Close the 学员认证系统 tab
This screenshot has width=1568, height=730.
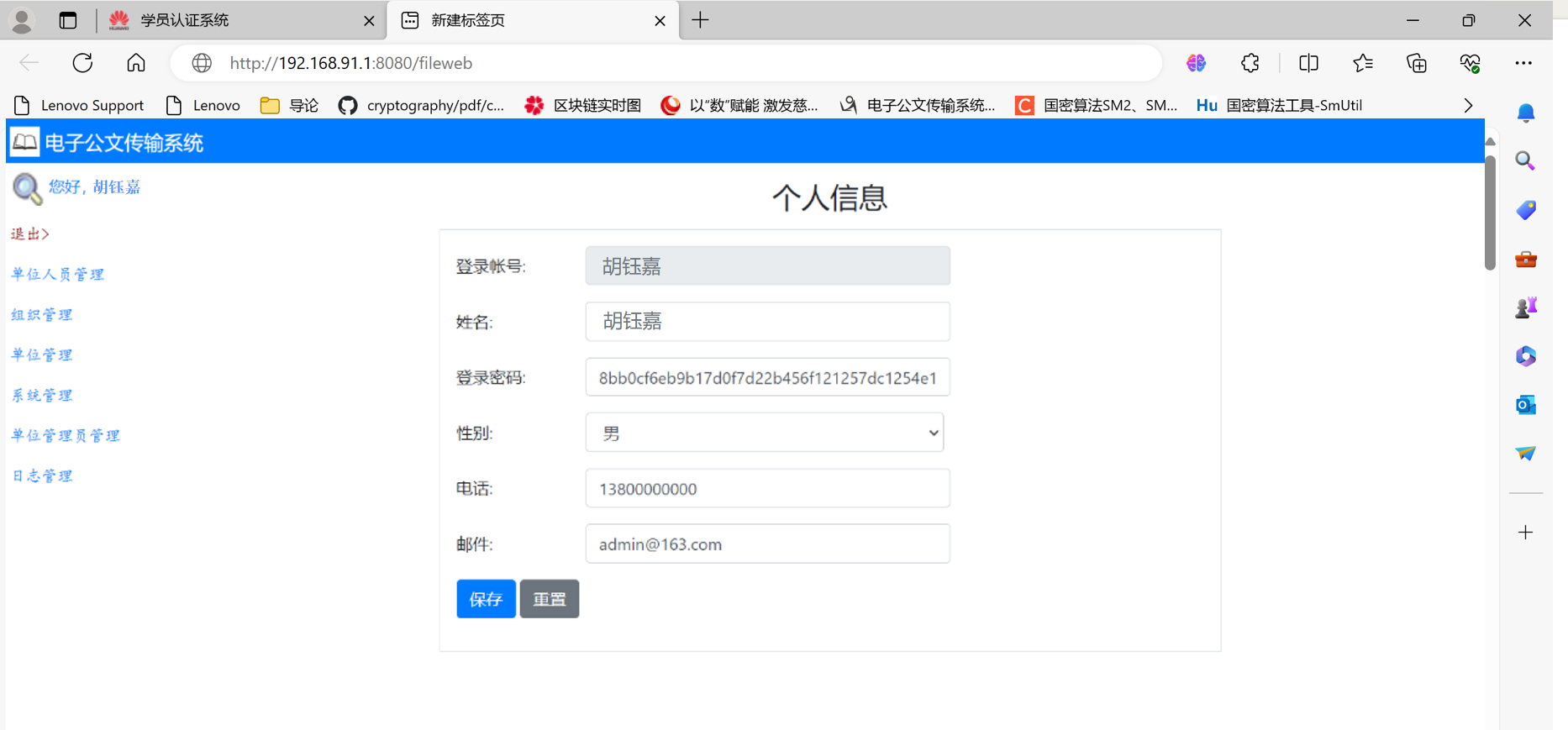tap(369, 21)
